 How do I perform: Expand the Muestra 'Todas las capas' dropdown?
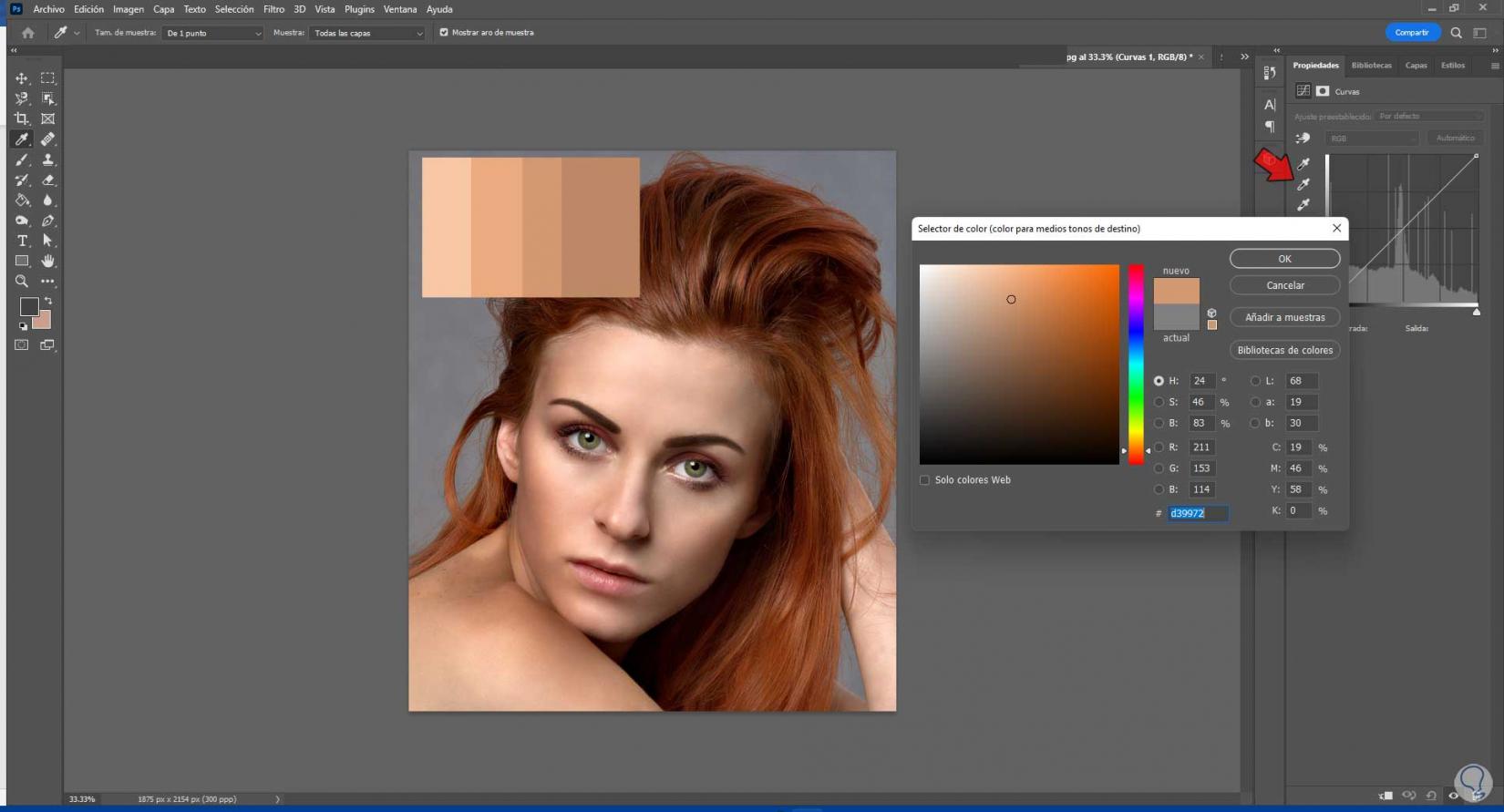(367, 33)
